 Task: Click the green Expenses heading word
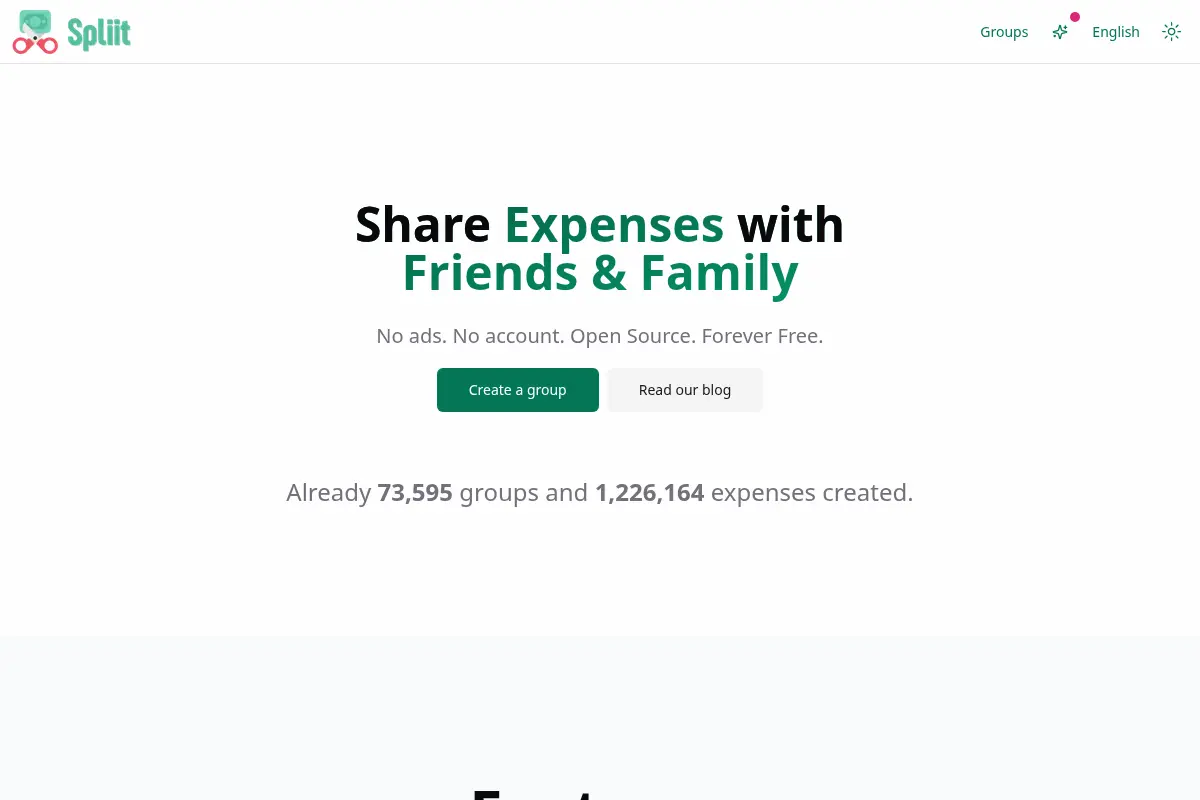pyautogui.click(x=614, y=224)
